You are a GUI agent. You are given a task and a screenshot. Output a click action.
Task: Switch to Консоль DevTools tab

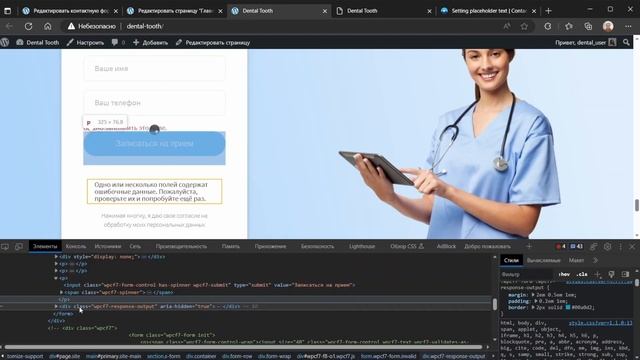[x=76, y=246]
